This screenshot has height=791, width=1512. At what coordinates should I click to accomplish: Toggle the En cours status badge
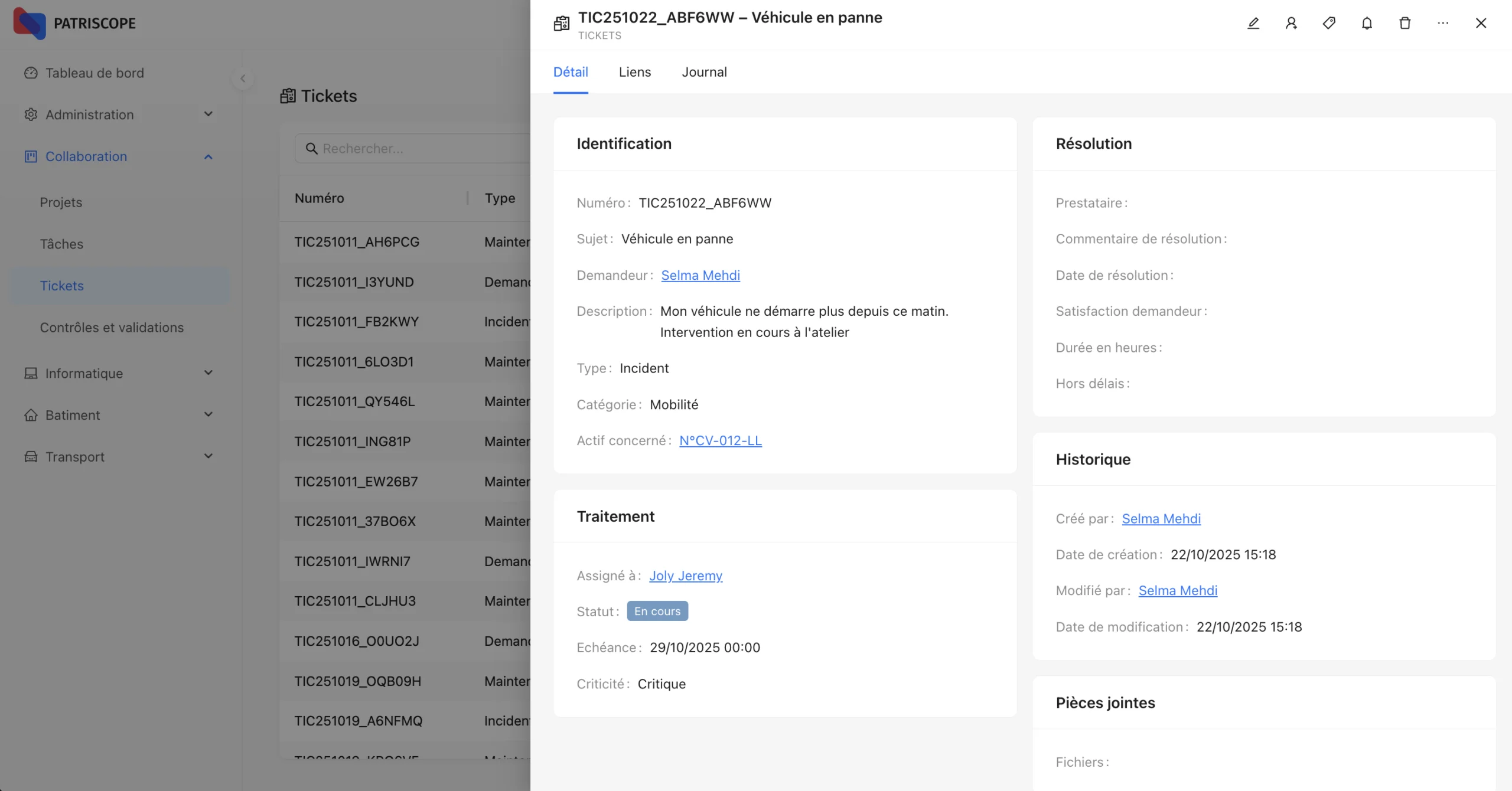coord(657,611)
